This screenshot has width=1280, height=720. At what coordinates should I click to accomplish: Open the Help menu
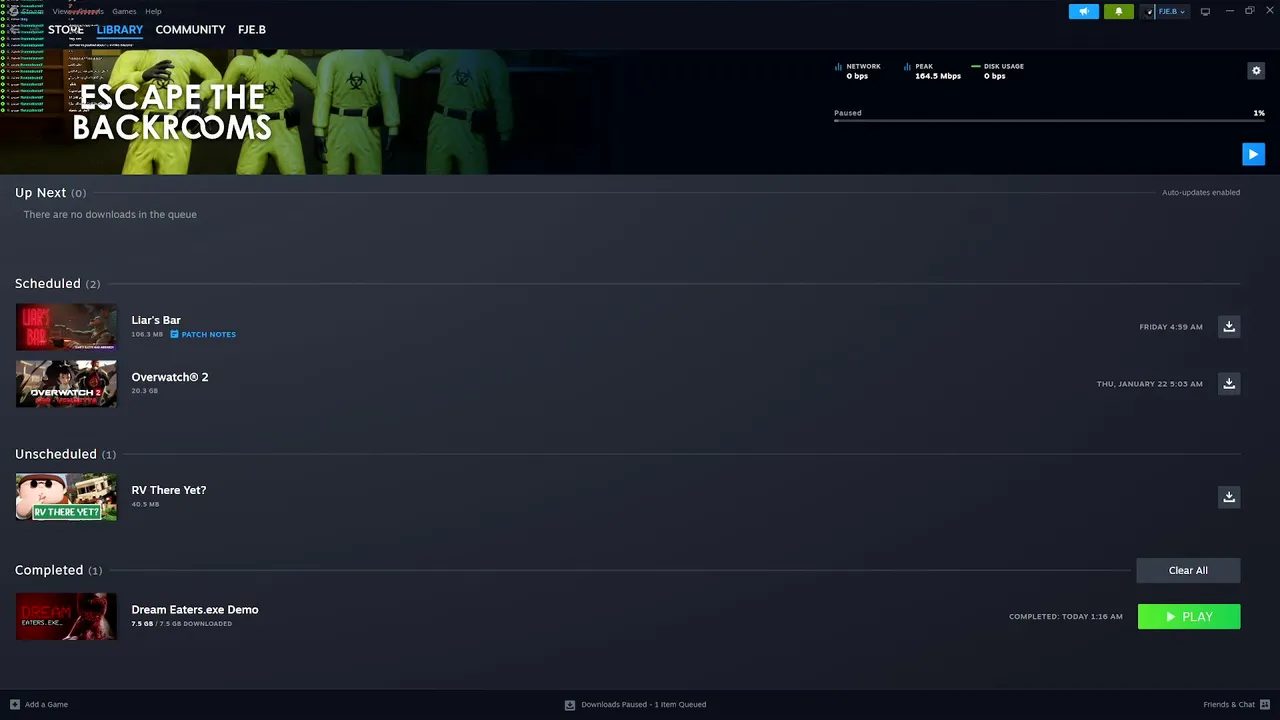click(153, 11)
